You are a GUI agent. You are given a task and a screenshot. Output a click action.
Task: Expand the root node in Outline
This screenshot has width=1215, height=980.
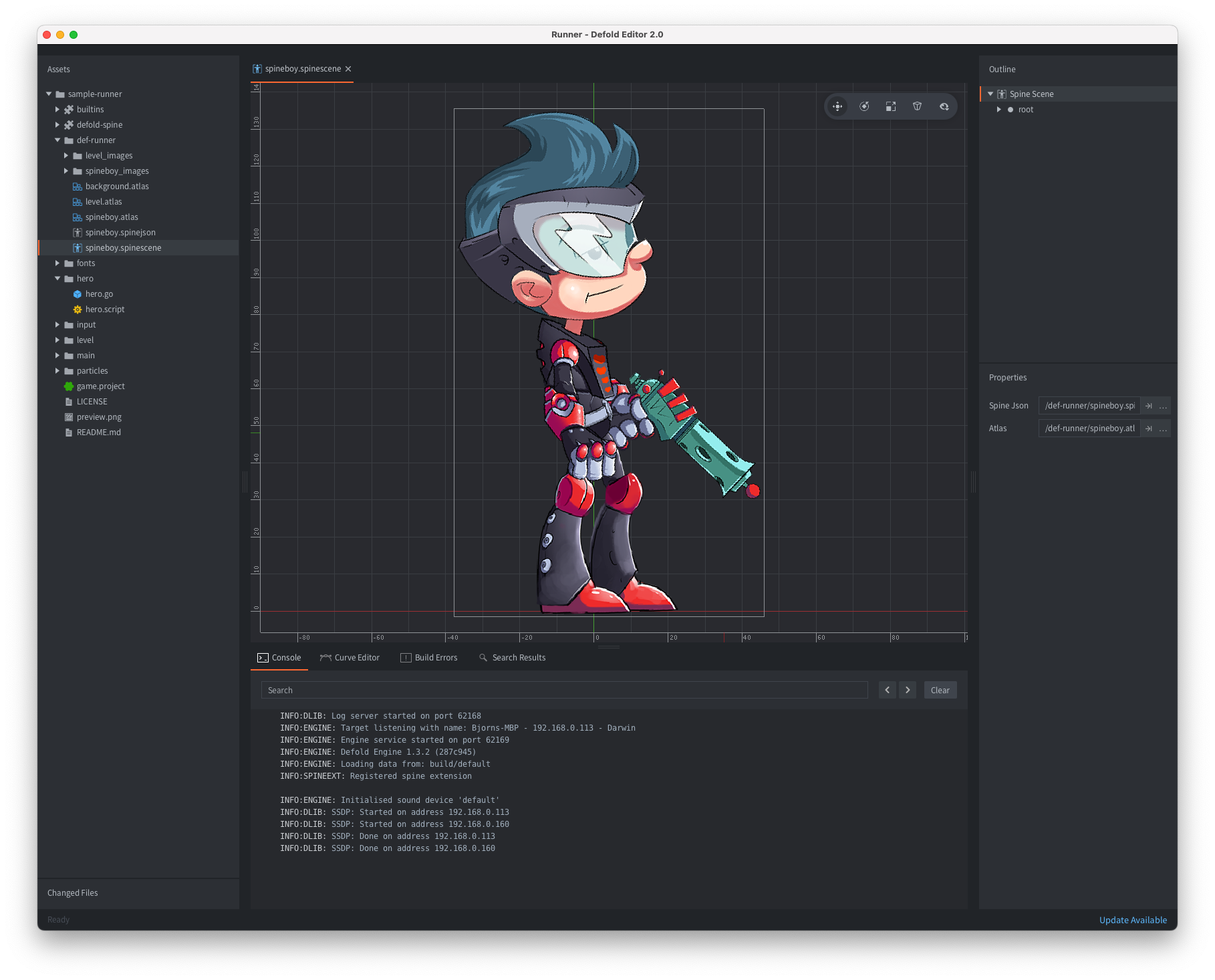pyautogui.click(x=999, y=110)
